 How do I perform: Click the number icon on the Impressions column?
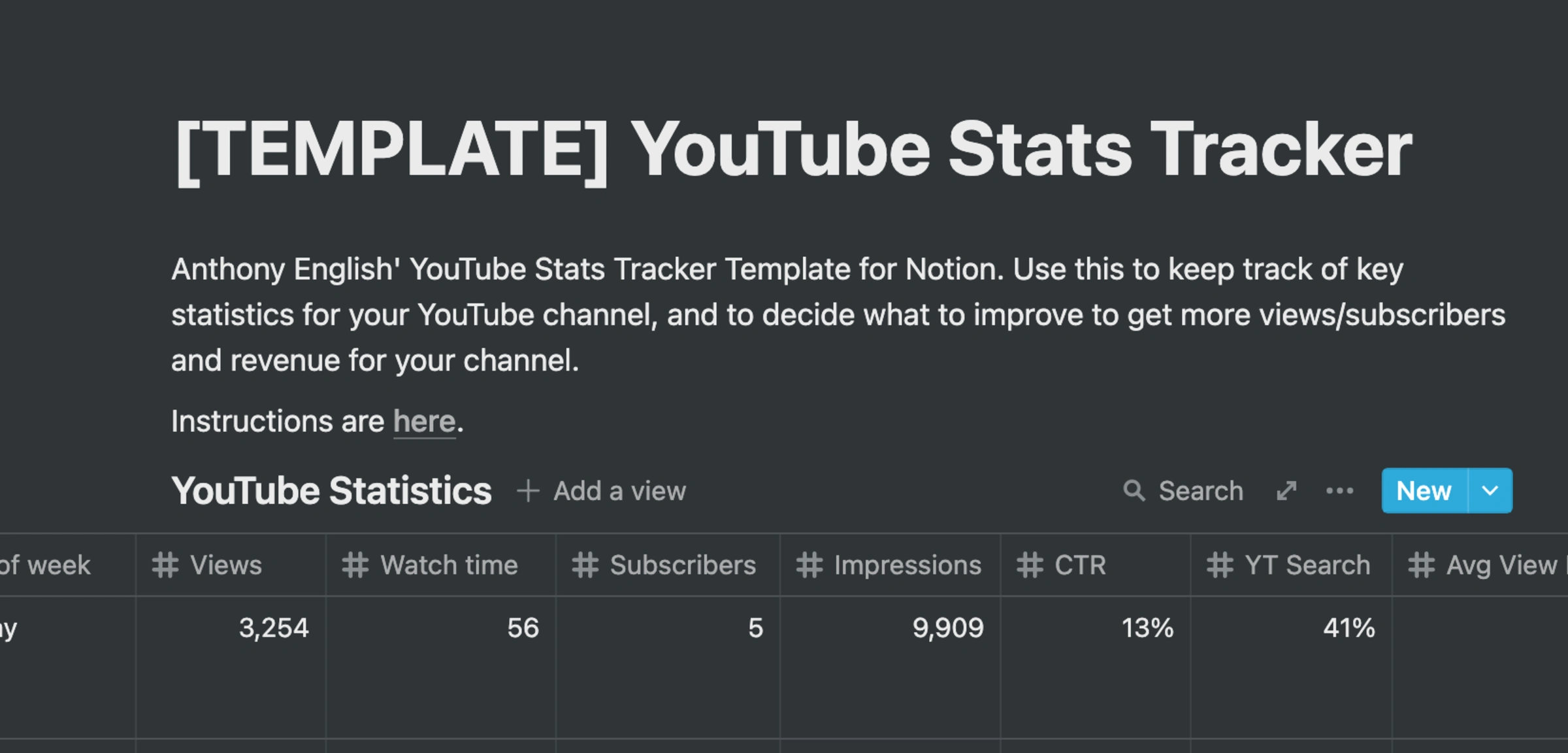pyautogui.click(x=809, y=565)
